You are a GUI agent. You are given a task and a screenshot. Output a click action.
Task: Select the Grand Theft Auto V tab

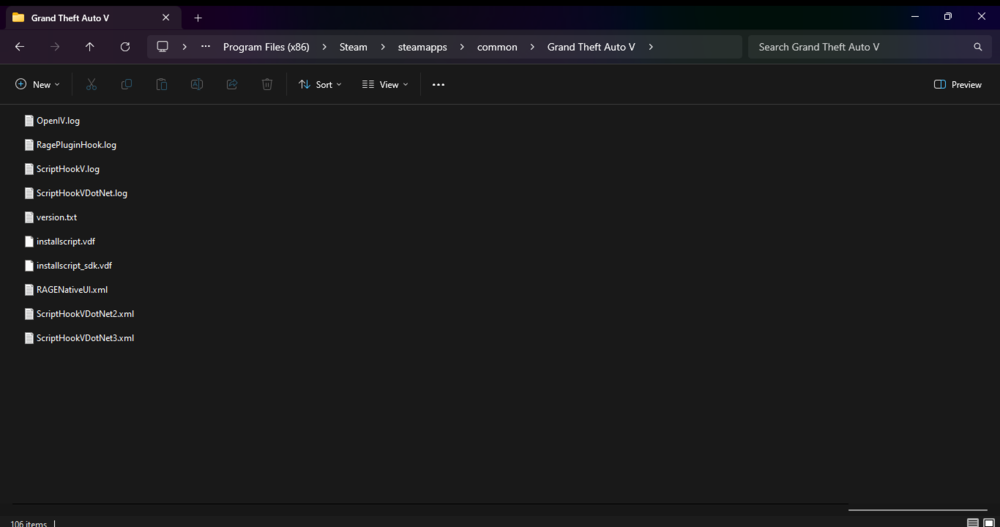(x=92, y=18)
